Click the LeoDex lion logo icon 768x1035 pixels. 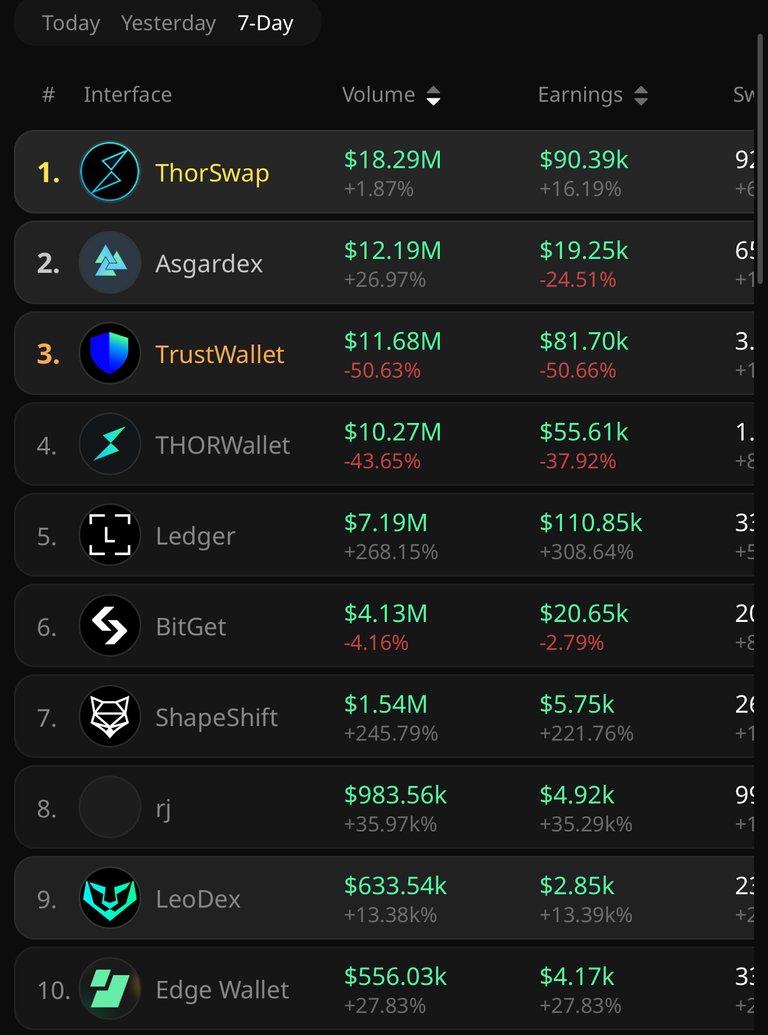point(110,898)
